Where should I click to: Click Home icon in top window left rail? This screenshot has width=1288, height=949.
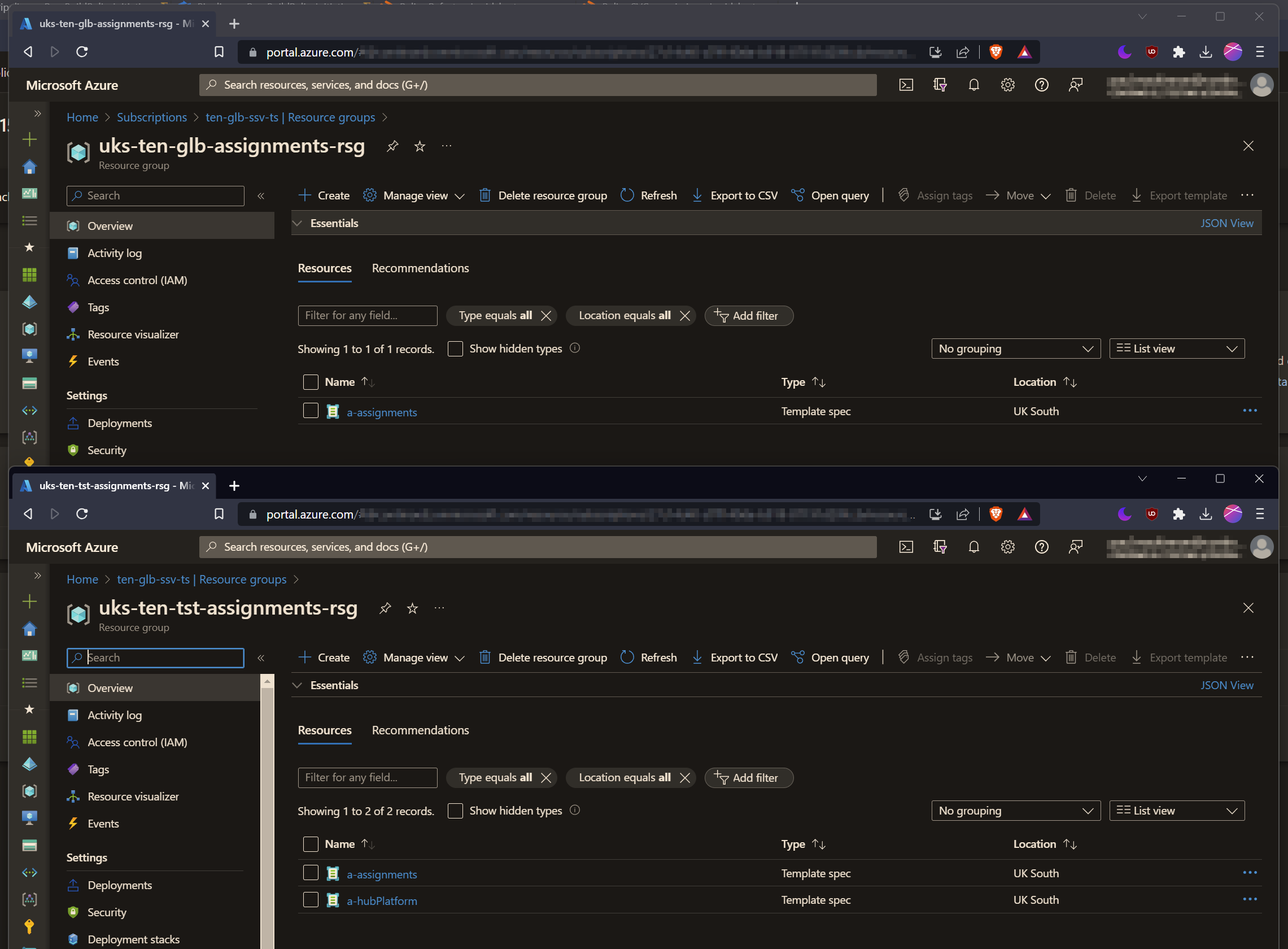click(29, 167)
